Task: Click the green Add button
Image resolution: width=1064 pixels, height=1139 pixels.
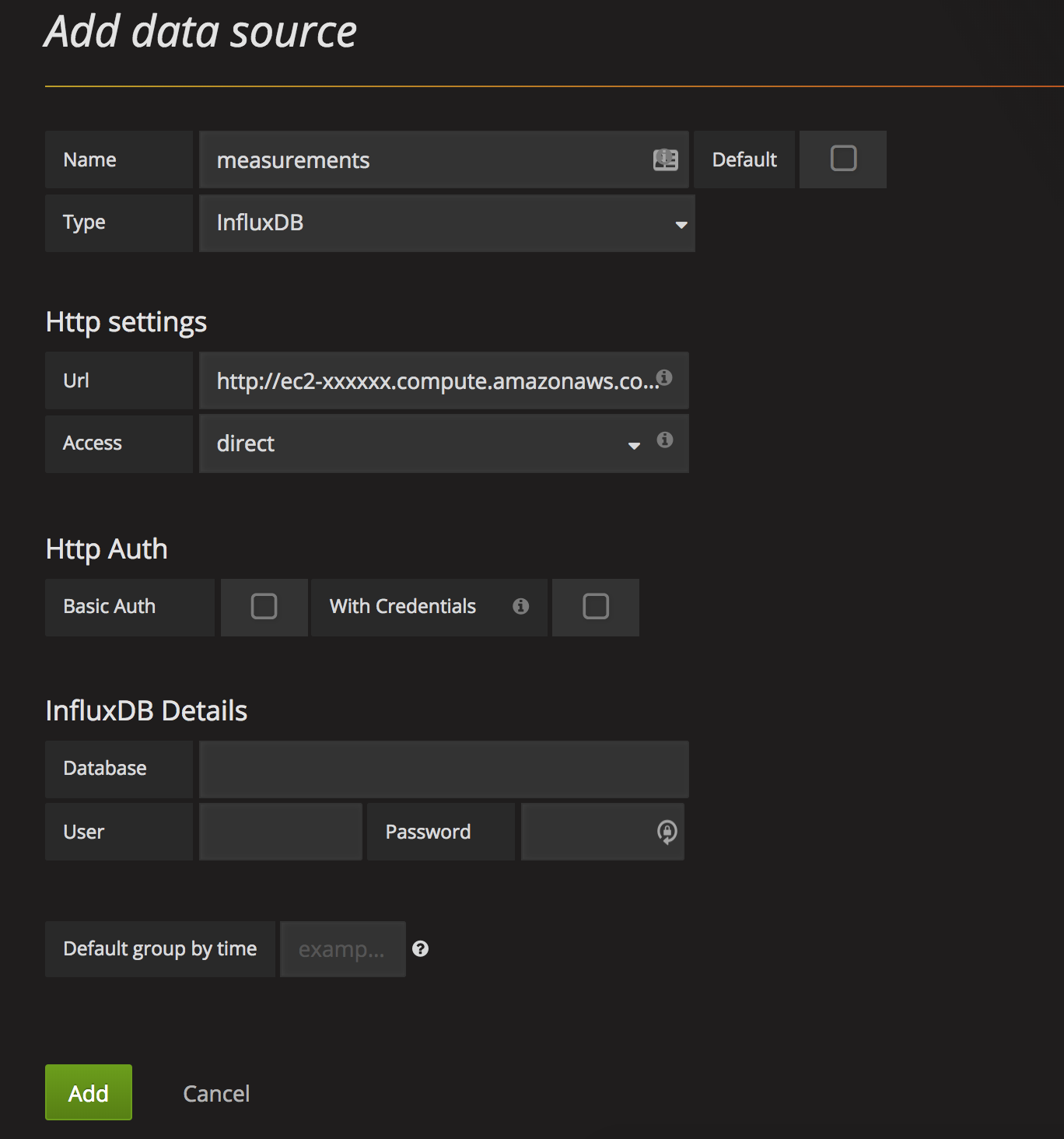Action: (x=88, y=1092)
